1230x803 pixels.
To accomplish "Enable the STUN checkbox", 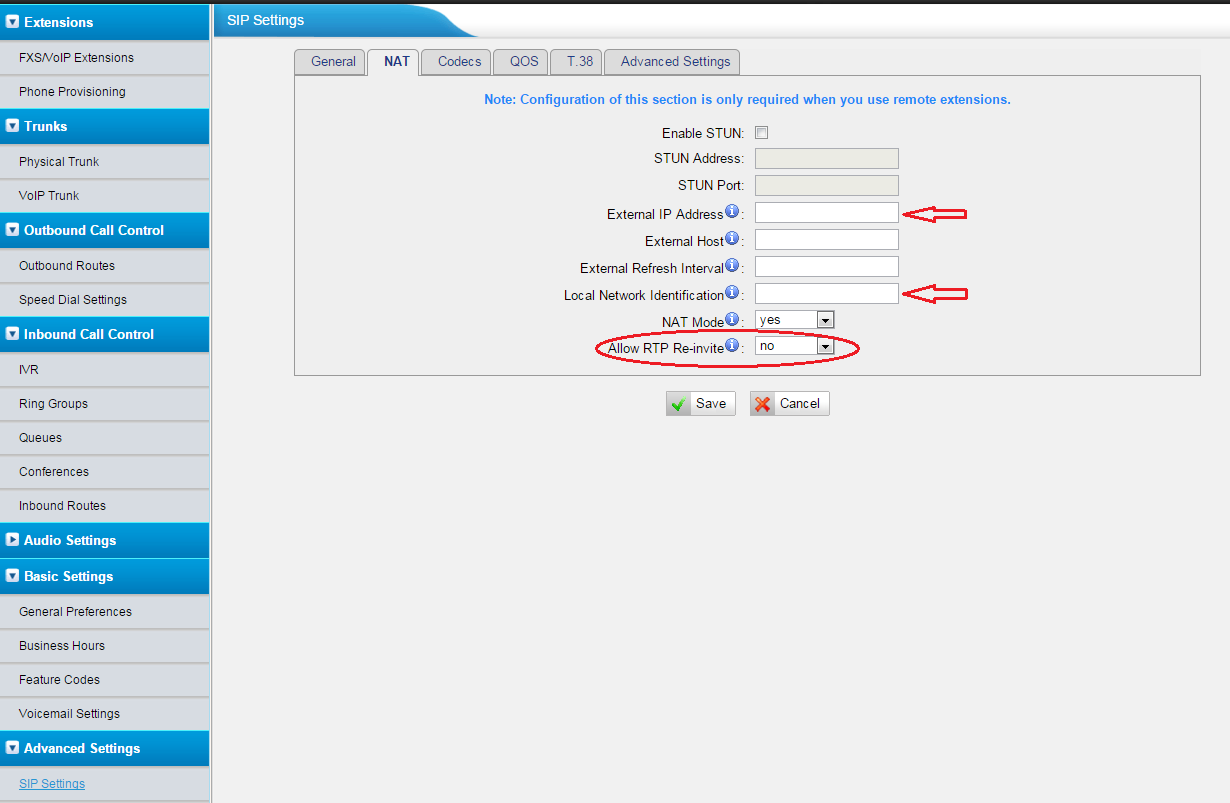I will [761, 132].
